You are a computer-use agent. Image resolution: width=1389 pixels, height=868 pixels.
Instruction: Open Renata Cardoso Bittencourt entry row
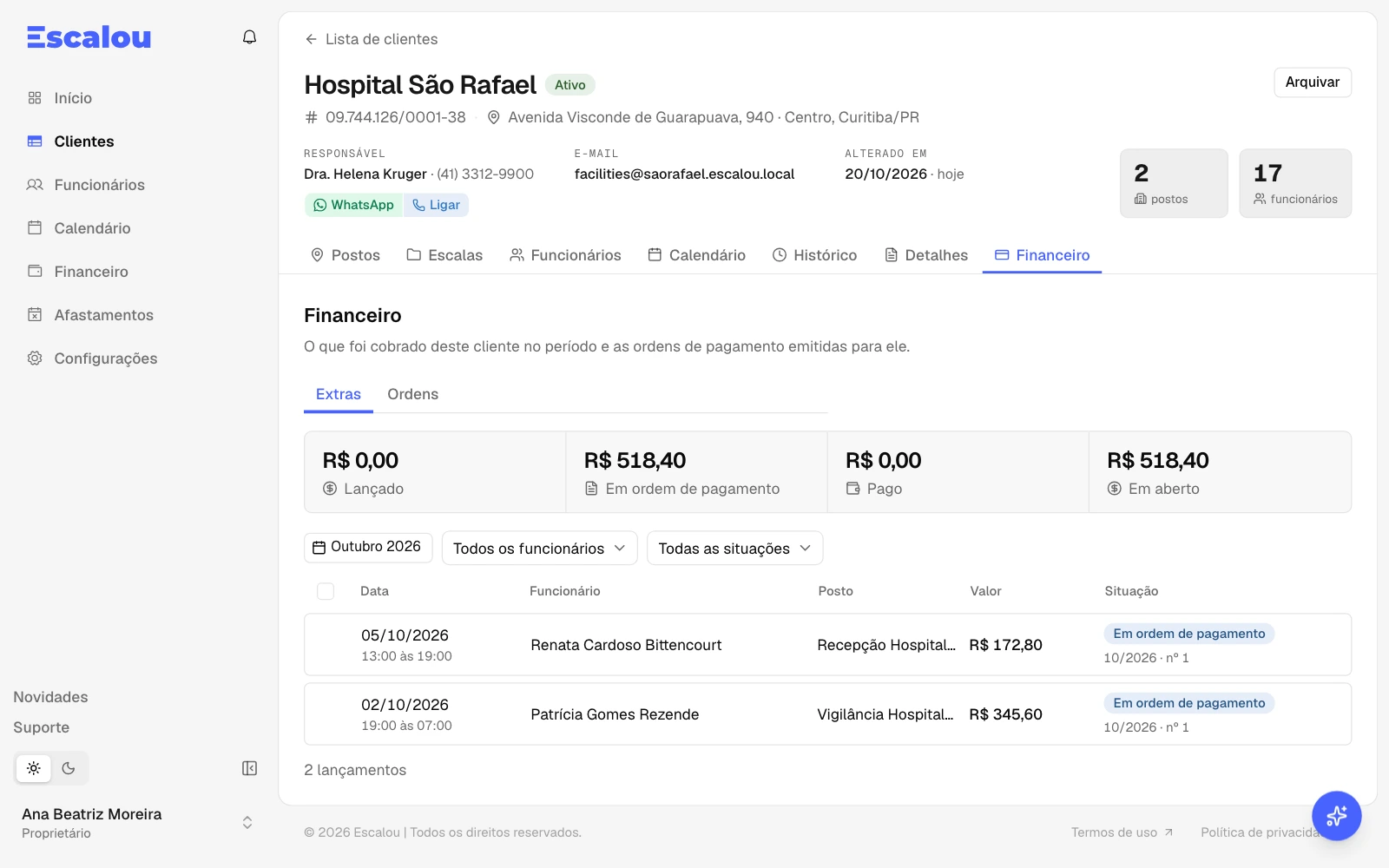point(827,645)
